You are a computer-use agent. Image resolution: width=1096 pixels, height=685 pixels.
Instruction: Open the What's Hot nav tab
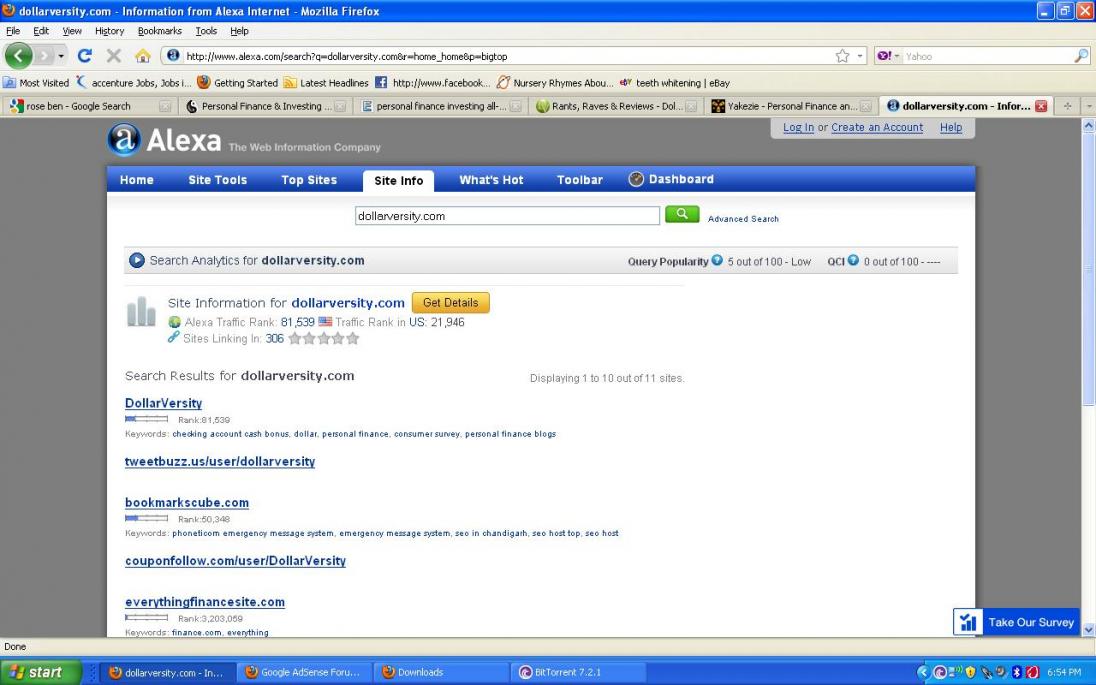pyautogui.click(x=491, y=180)
